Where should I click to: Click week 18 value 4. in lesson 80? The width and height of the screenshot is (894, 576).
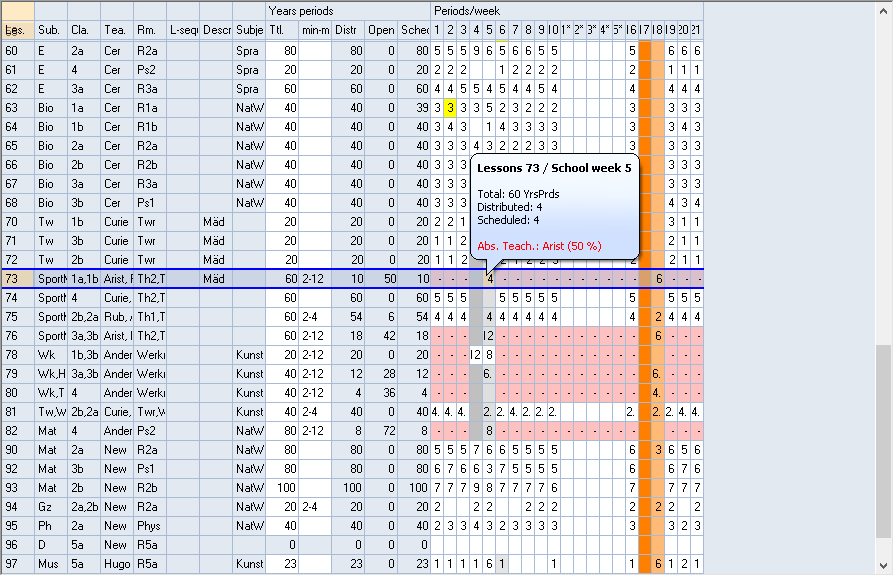pos(658,393)
